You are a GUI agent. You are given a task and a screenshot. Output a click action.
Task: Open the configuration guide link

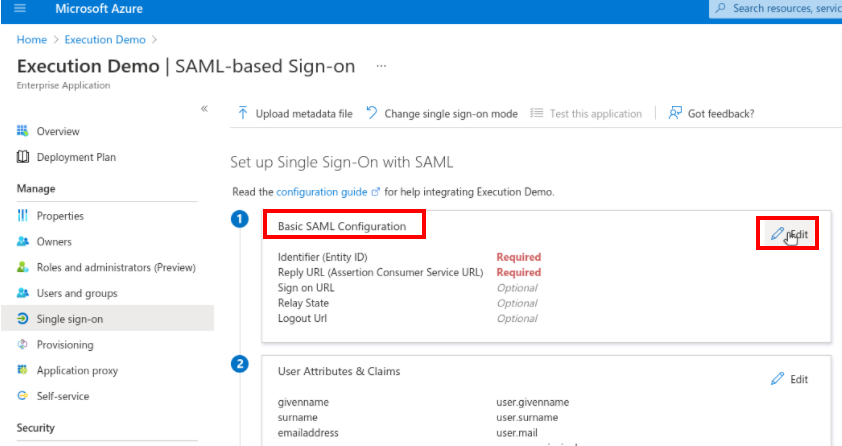point(322,192)
